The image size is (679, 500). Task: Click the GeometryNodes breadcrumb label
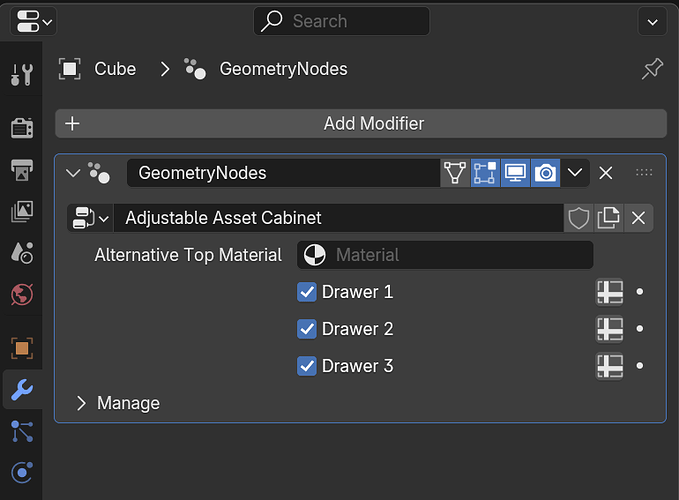(283, 69)
